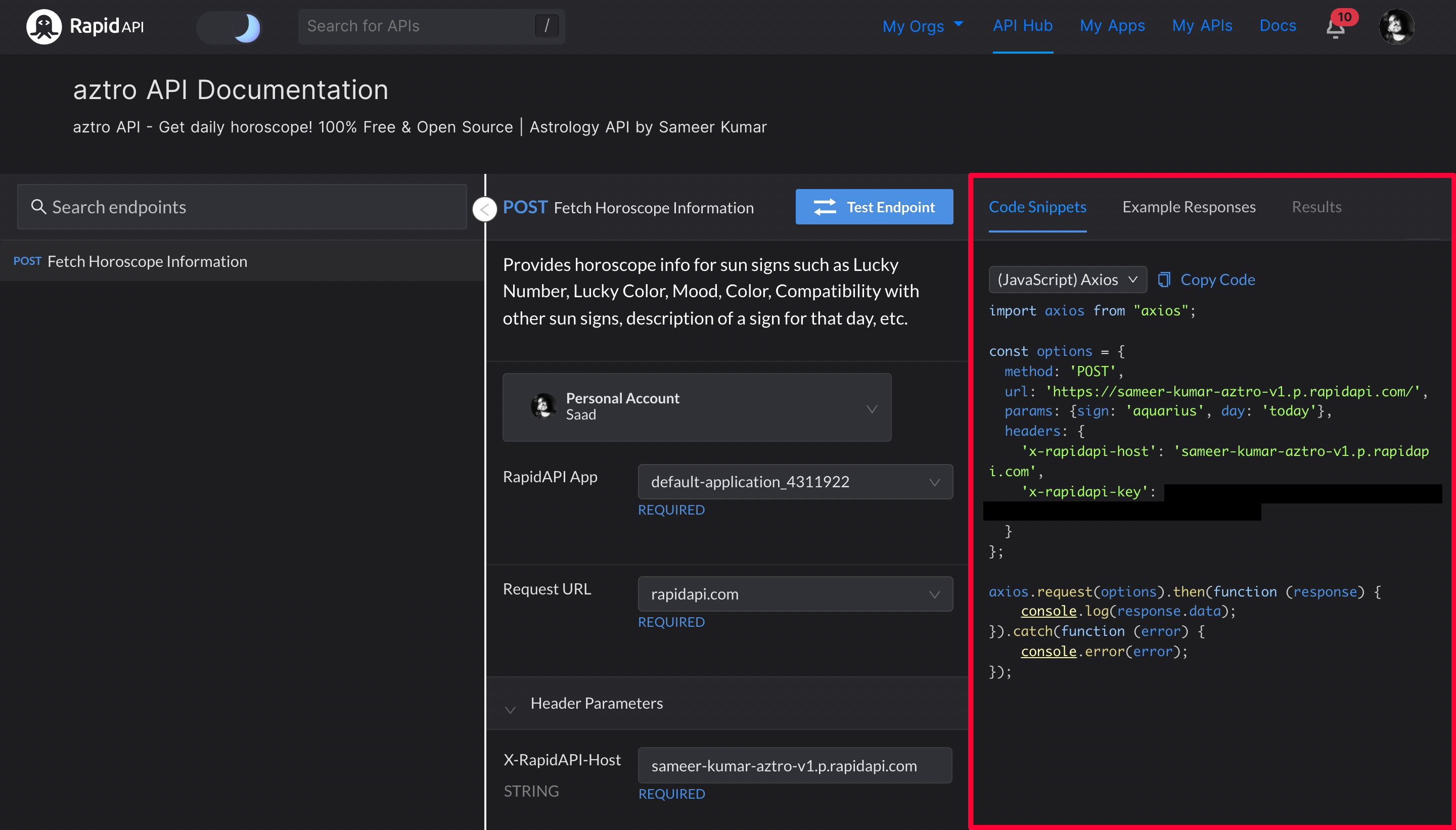Open the notifications bell icon
1456x830 pixels.
tap(1335, 28)
